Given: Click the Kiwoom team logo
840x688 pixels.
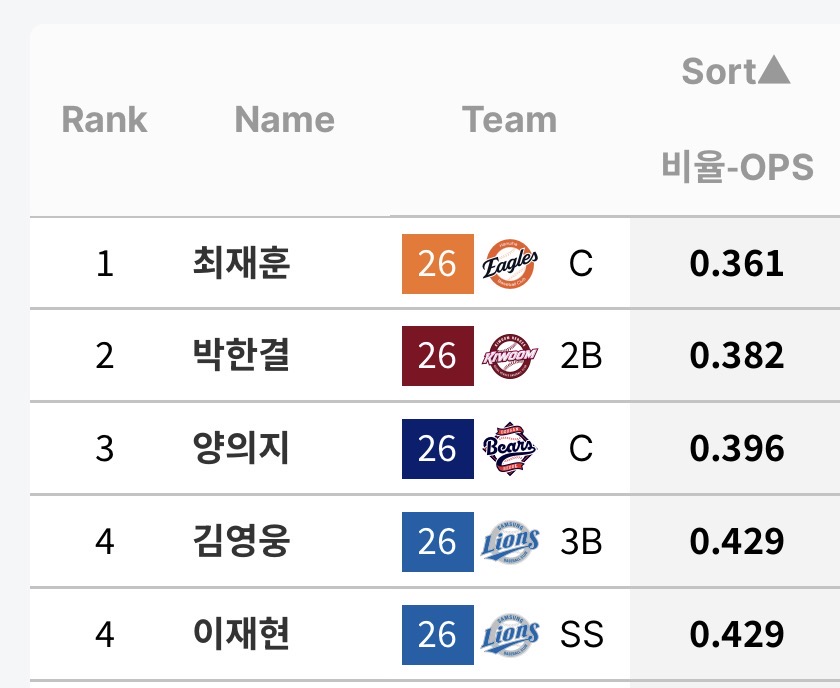Looking at the screenshot, I should [x=510, y=356].
